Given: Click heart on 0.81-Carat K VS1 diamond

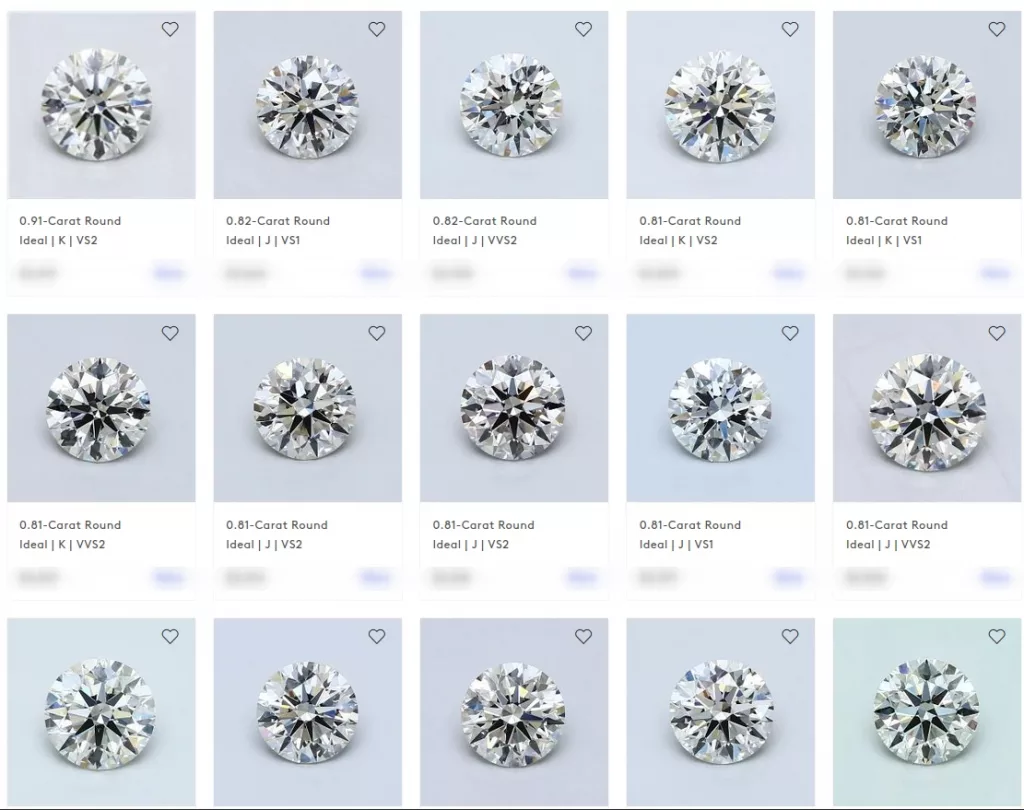Looking at the screenshot, I should (x=997, y=29).
